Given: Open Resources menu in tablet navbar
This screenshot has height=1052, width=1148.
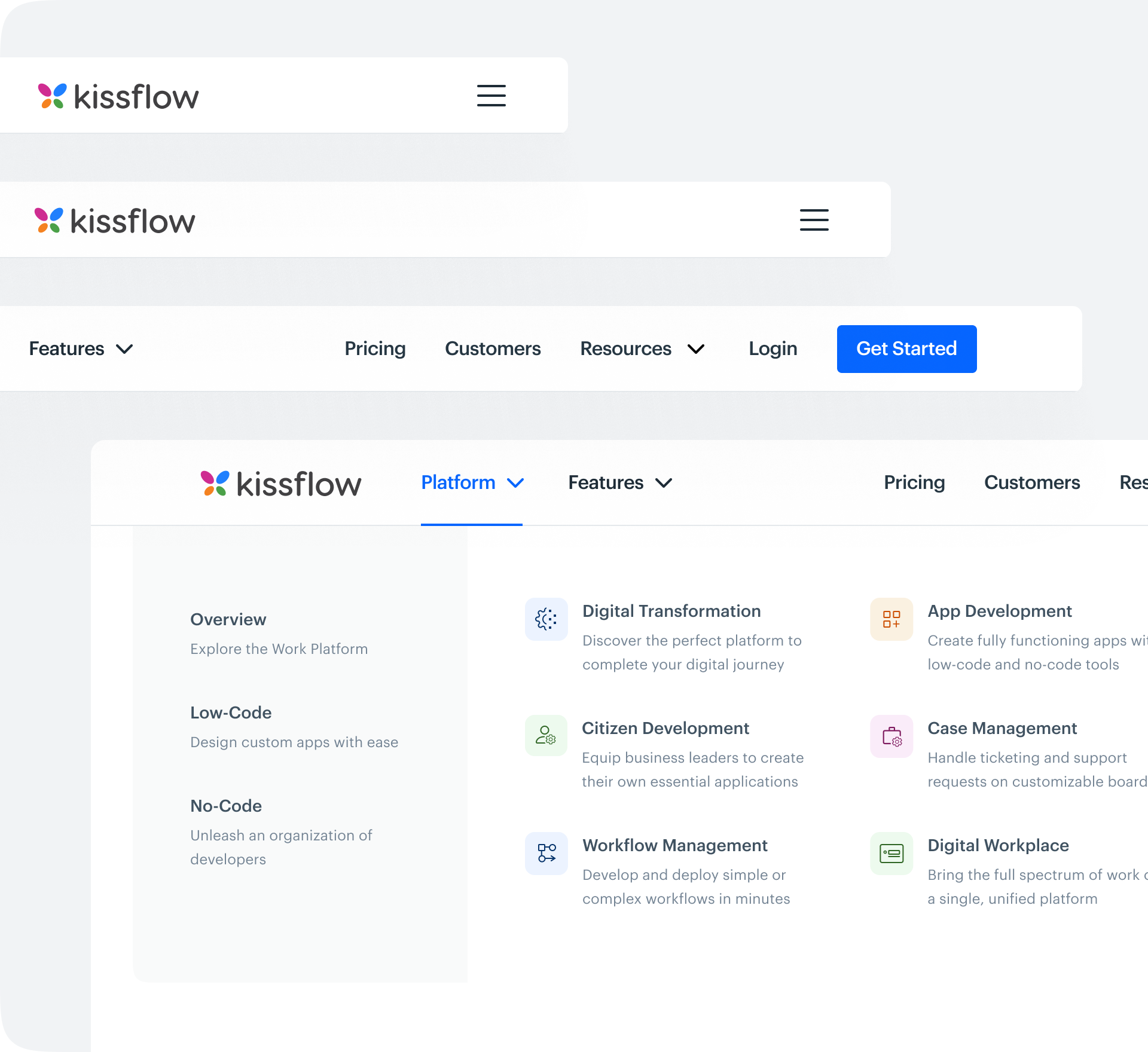Looking at the screenshot, I should click(x=643, y=349).
